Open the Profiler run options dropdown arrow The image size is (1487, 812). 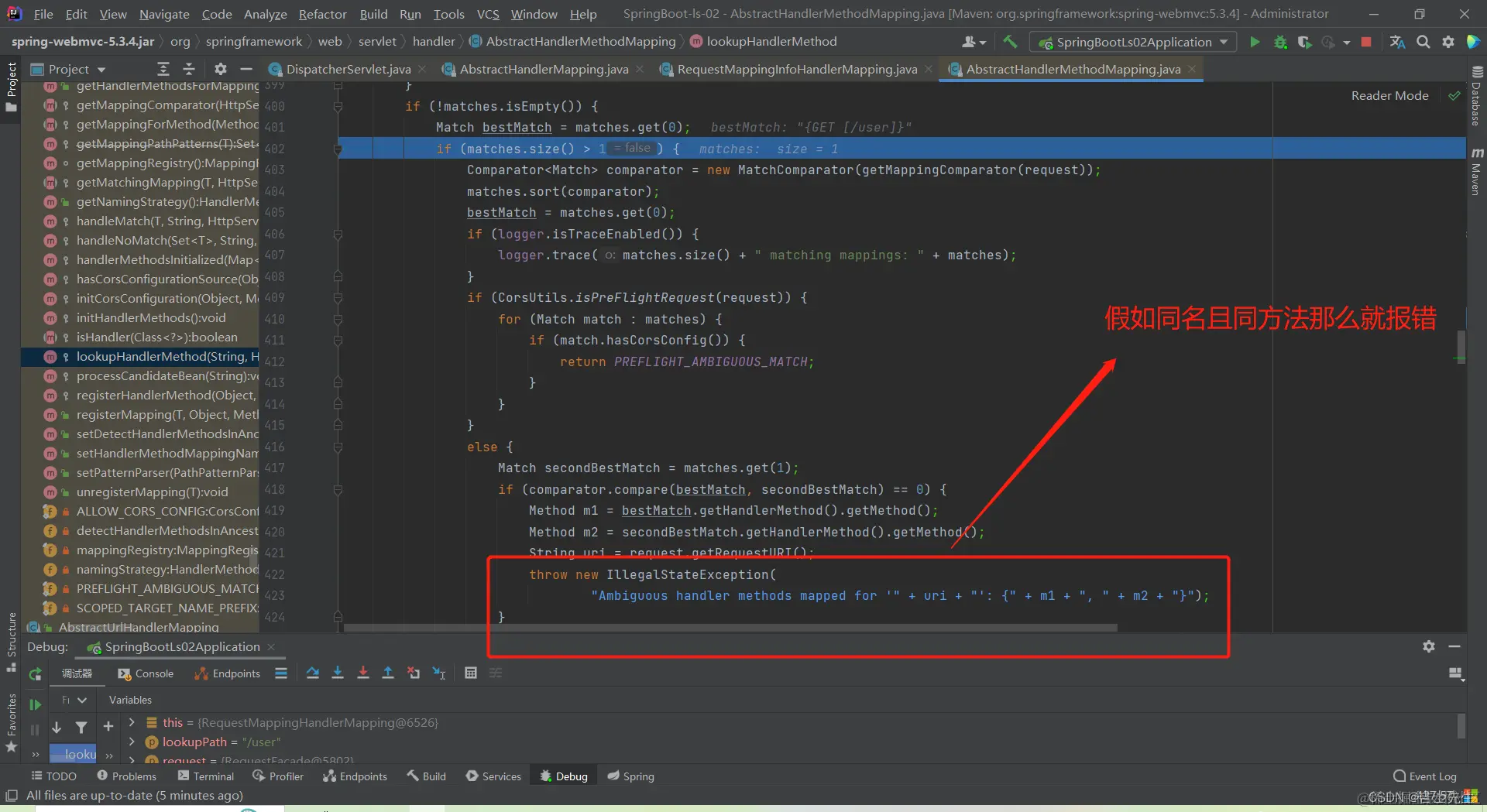1346,42
